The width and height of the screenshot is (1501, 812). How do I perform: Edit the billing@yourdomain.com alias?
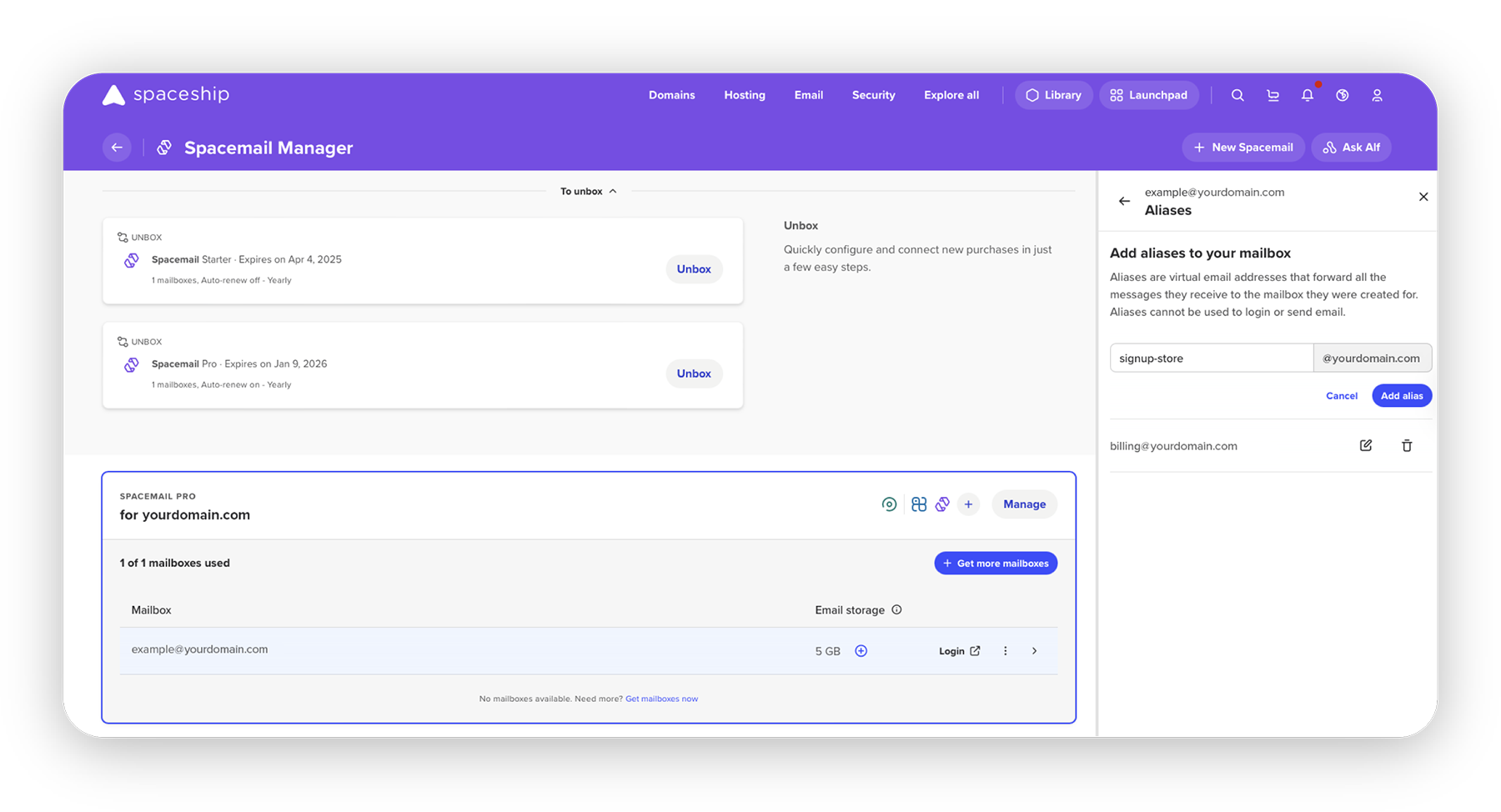coord(1366,445)
